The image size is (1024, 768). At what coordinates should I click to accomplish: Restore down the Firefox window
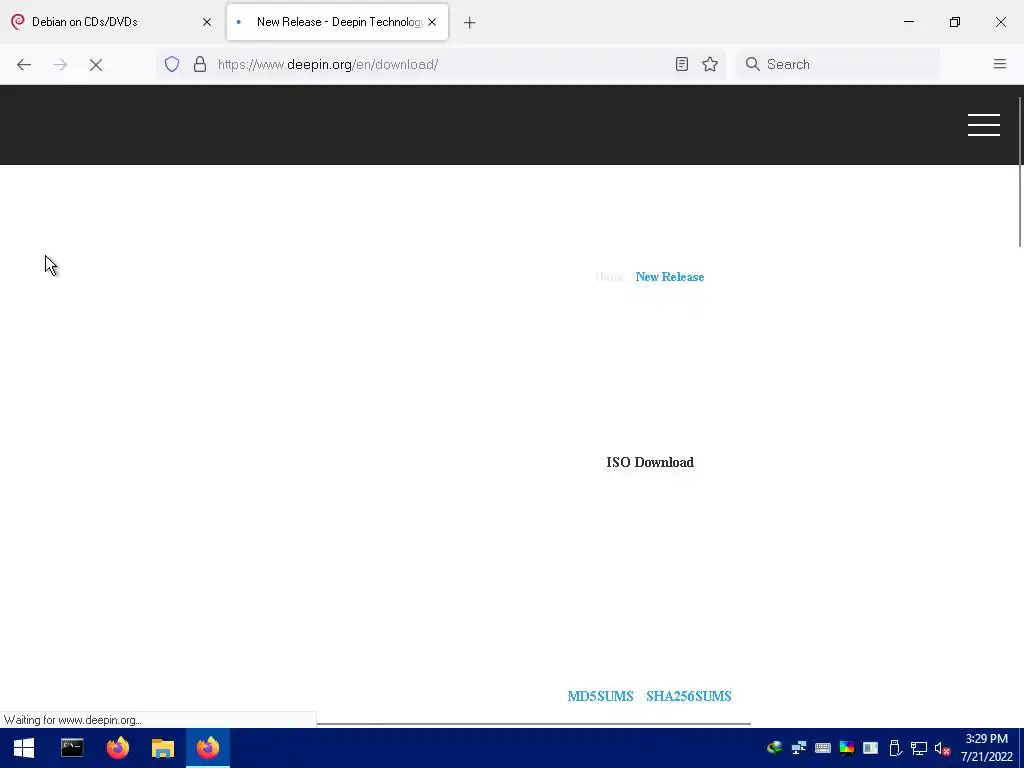point(955,22)
